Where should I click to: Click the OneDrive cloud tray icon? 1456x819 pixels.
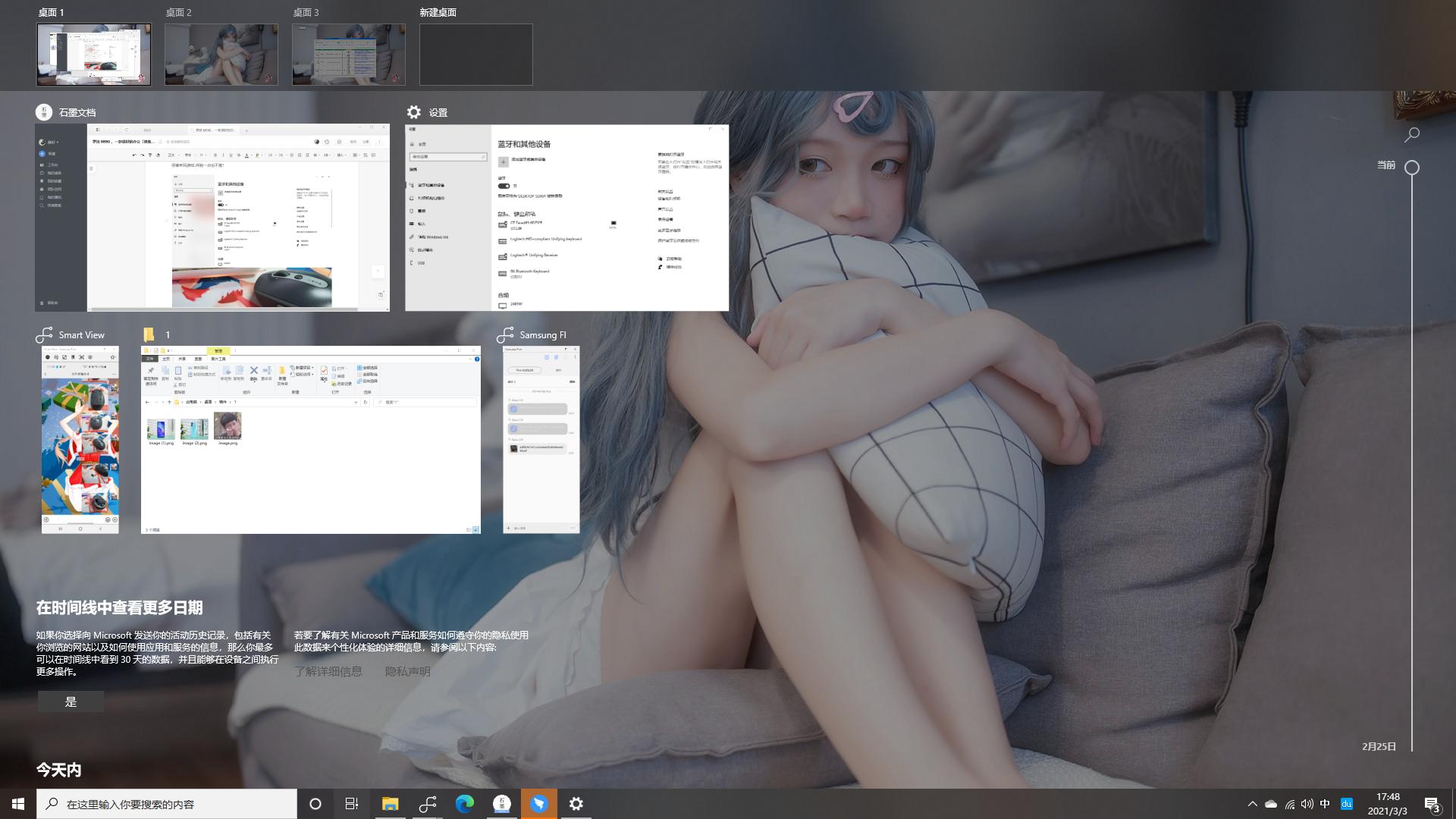1271,804
